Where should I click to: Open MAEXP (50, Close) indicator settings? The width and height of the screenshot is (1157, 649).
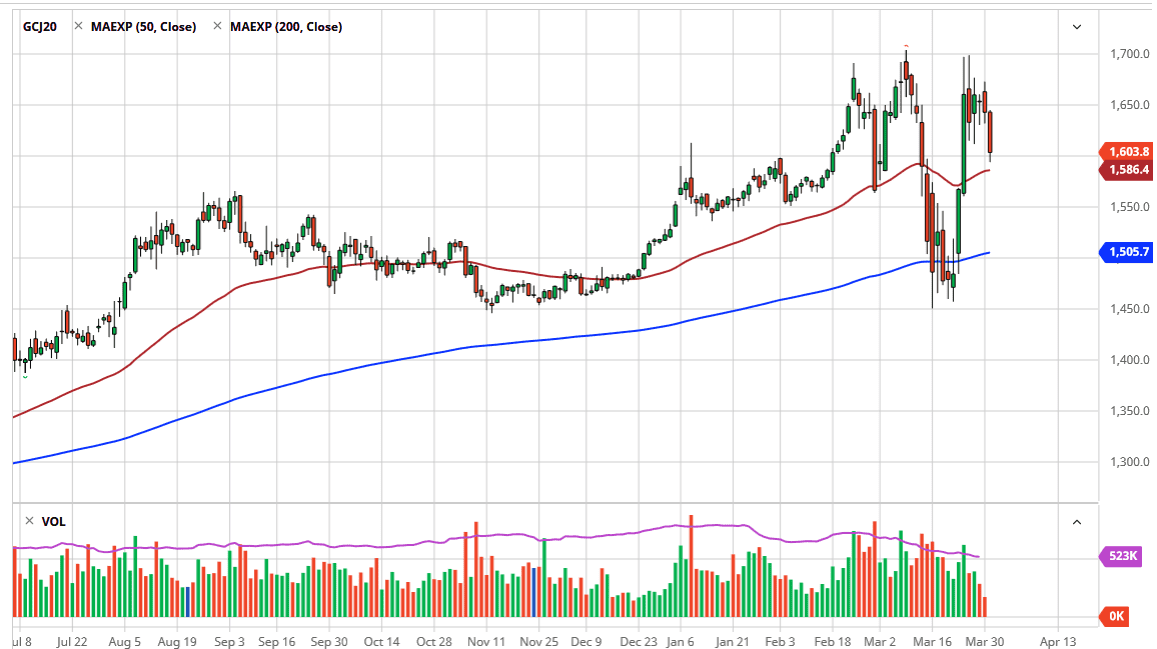(143, 27)
